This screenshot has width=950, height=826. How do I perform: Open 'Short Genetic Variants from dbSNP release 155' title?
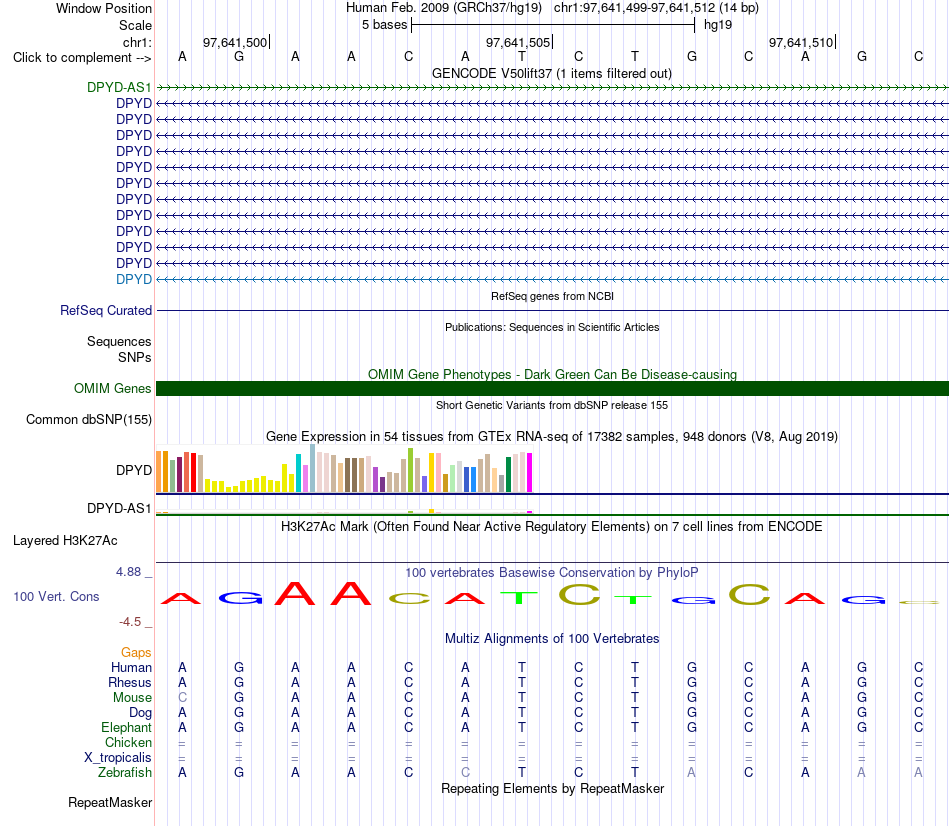pos(552,405)
